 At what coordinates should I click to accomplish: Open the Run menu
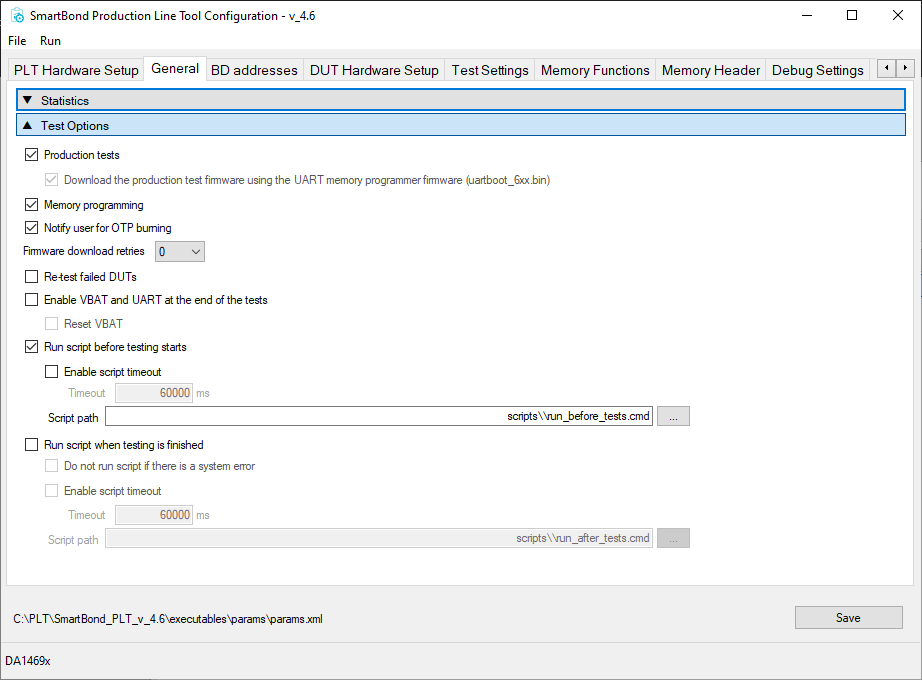[x=50, y=41]
